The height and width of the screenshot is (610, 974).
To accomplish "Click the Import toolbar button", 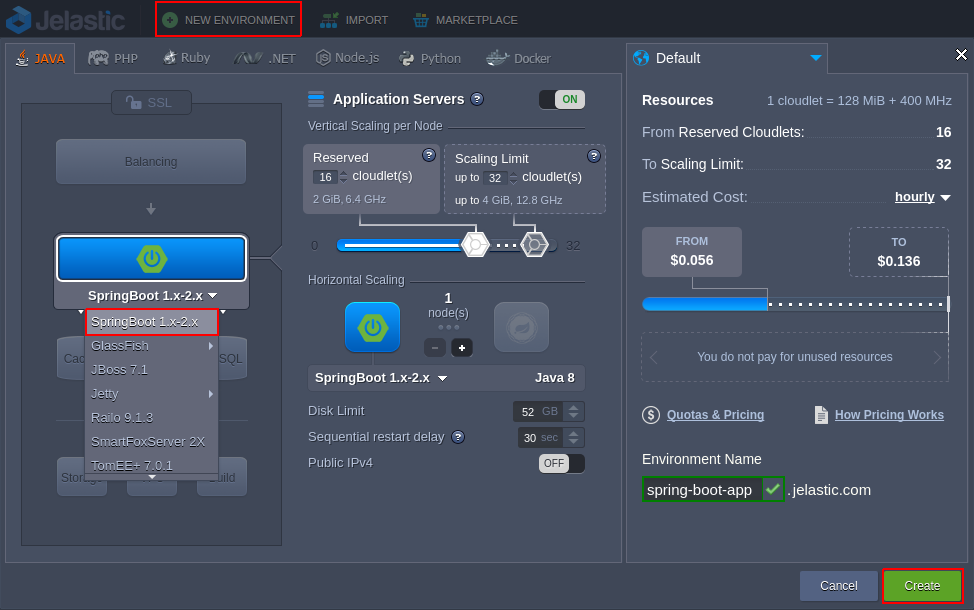I will (354, 20).
